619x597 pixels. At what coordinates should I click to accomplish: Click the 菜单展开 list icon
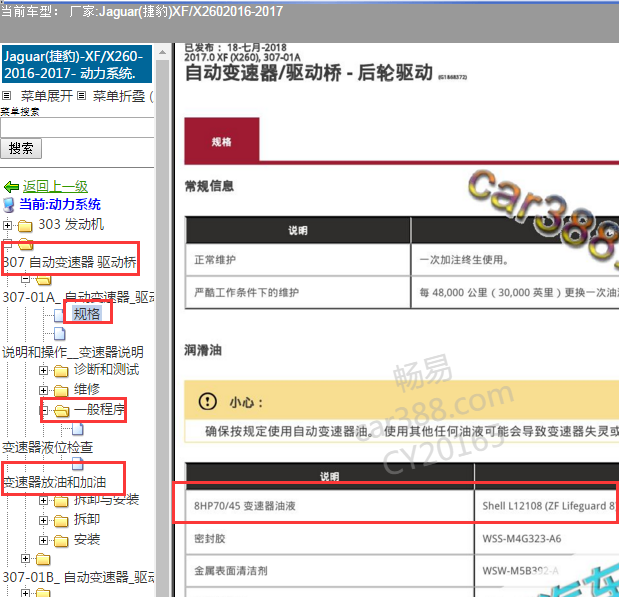point(6,96)
